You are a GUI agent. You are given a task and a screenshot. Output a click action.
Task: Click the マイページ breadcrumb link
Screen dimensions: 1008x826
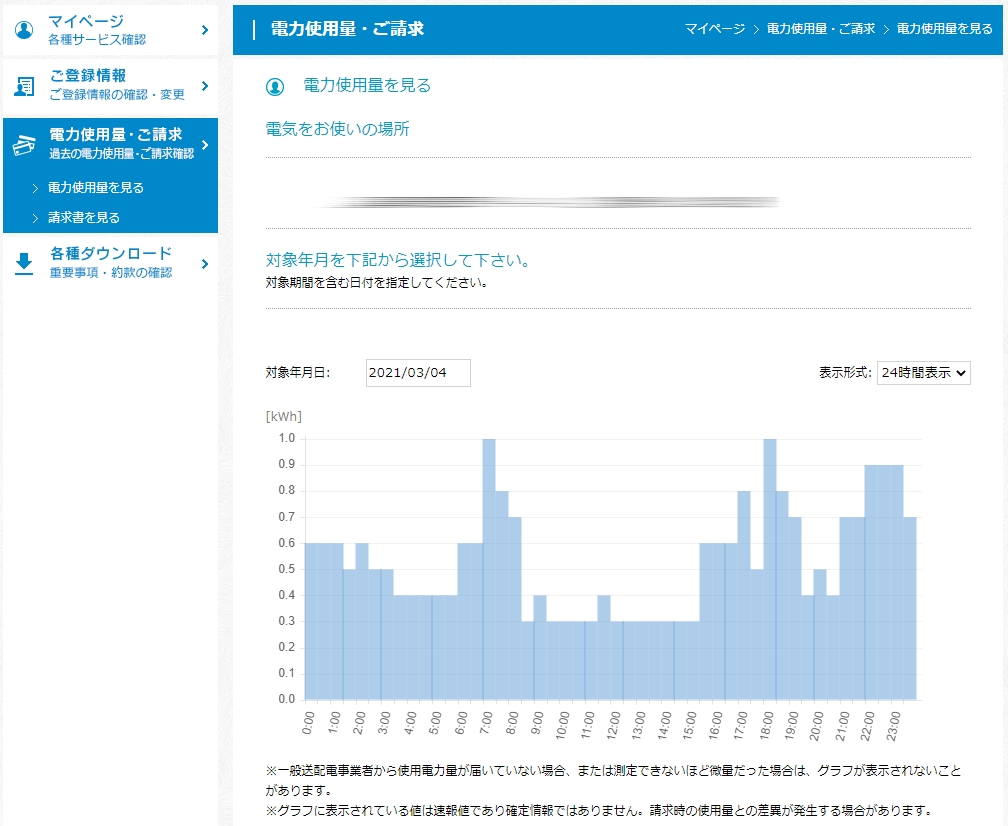pos(714,29)
